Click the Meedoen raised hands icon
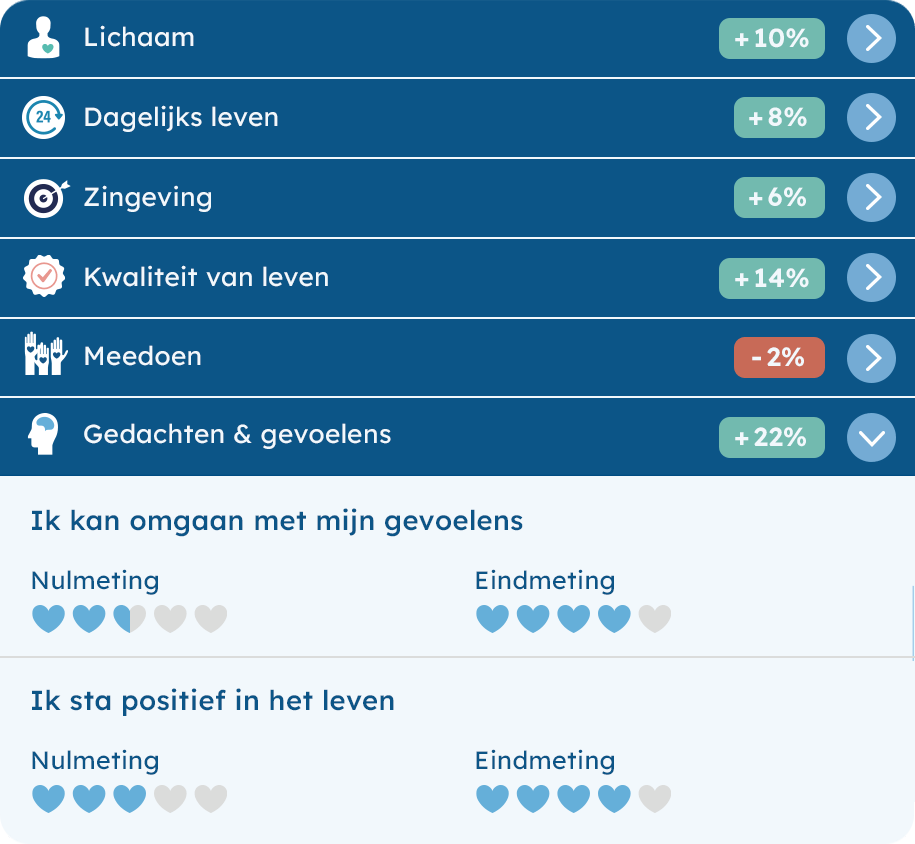The width and height of the screenshot is (915, 844). (46, 354)
